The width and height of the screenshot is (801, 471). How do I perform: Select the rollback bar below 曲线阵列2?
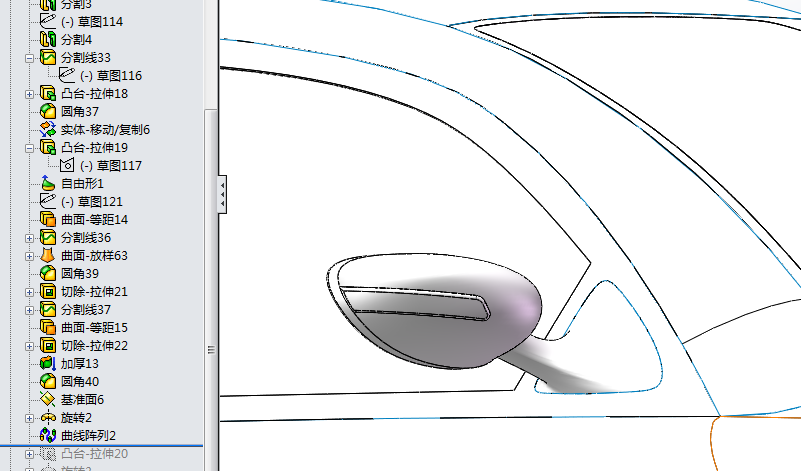point(102,445)
